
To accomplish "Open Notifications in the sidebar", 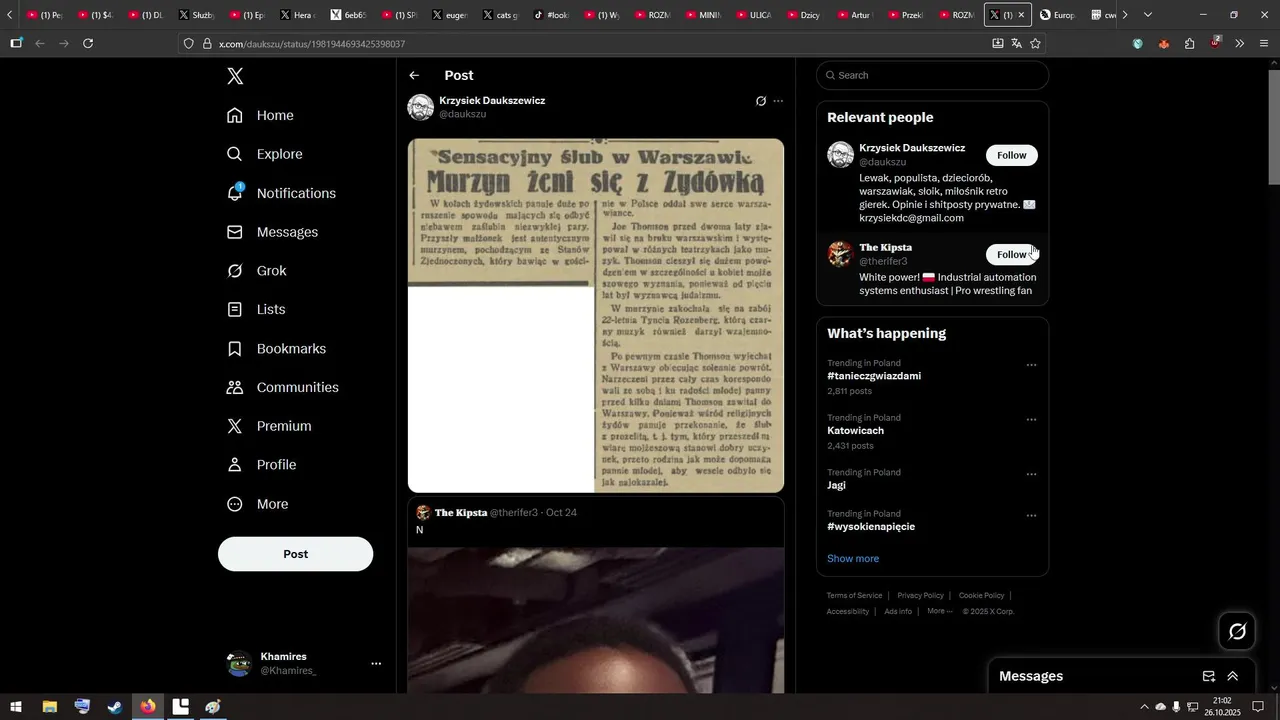I will click(281, 193).
